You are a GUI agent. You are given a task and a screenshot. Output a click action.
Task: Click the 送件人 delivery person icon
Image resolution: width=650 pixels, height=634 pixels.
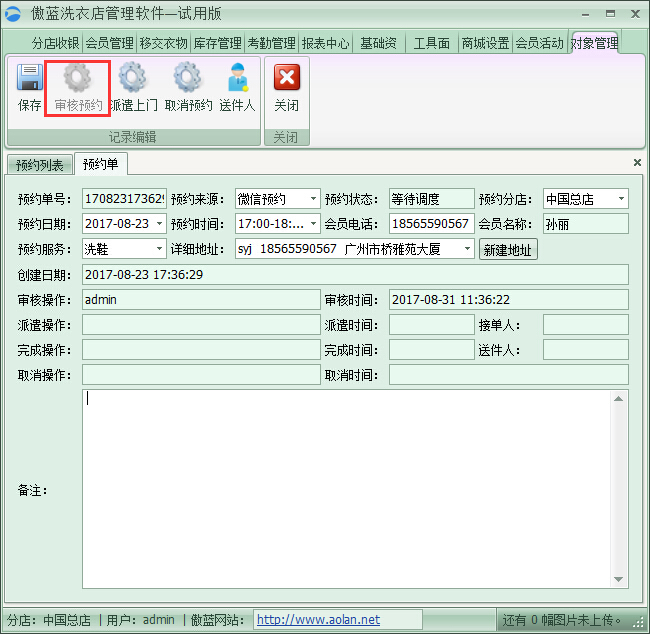click(x=237, y=78)
